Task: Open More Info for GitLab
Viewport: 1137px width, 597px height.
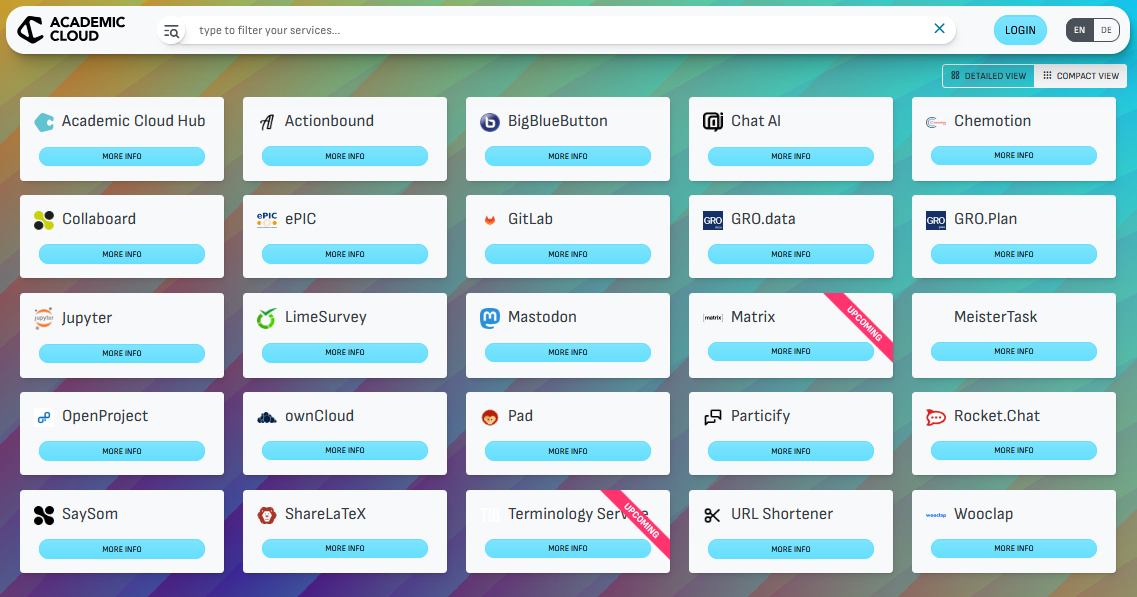Action: [x=568, y=254]
